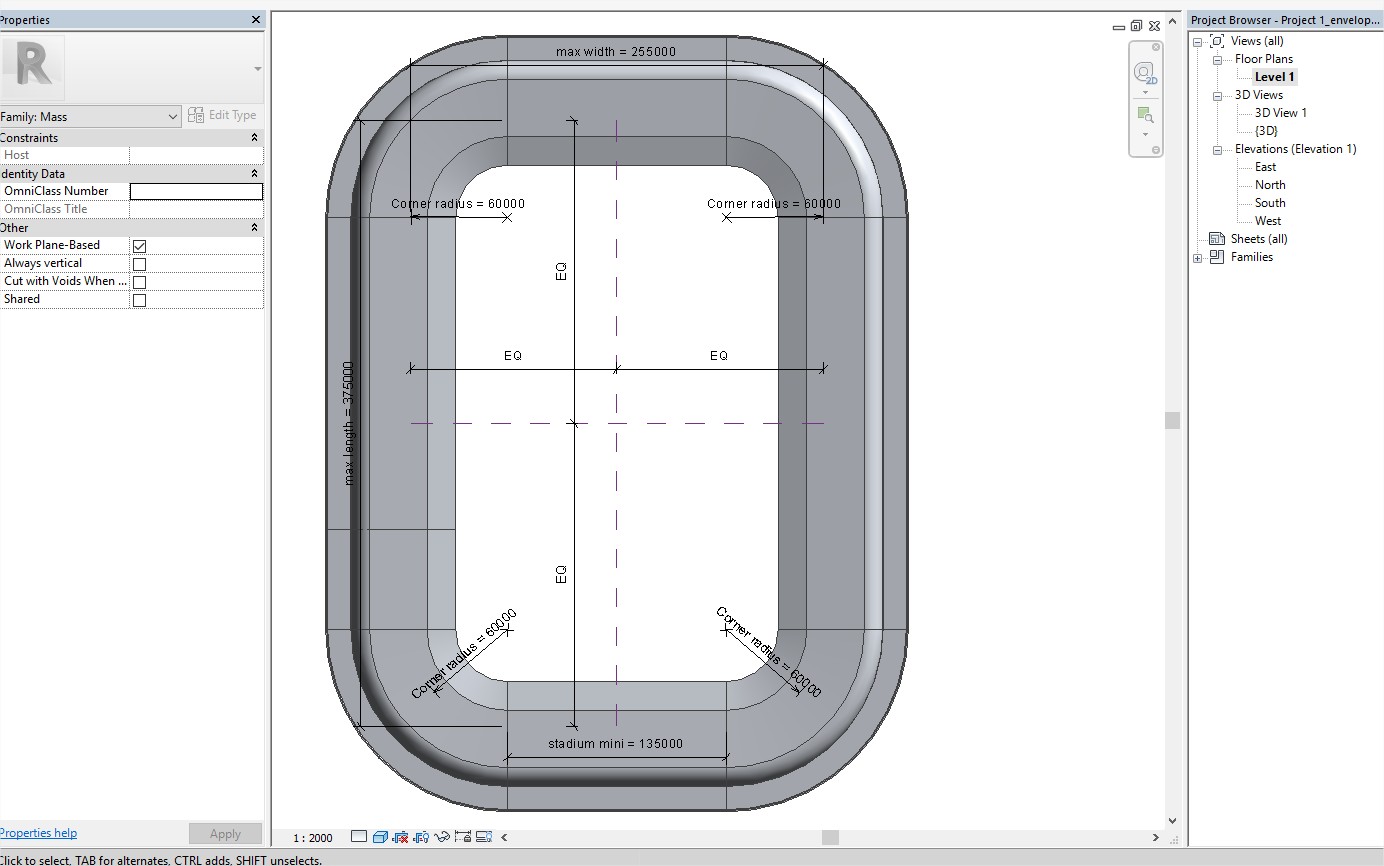Click the Host property value field
The width and height of the screenshot is (1384, 866).
click(x=196, y=155)
